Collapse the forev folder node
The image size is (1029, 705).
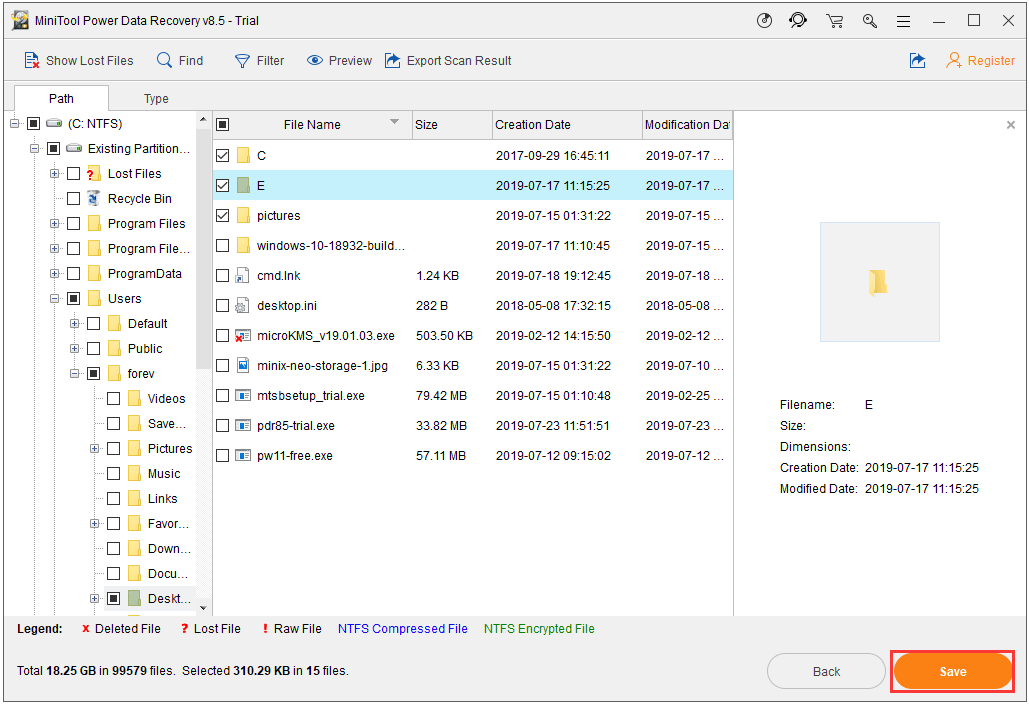74,374
